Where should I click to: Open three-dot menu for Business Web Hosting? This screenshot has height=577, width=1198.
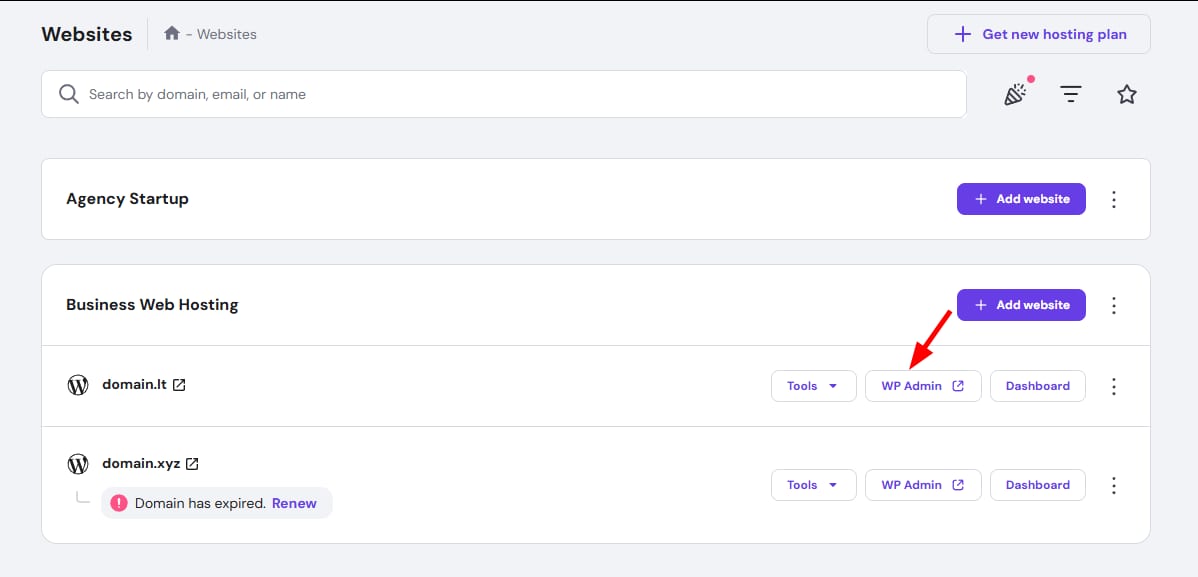click(x=1114, y=305)
